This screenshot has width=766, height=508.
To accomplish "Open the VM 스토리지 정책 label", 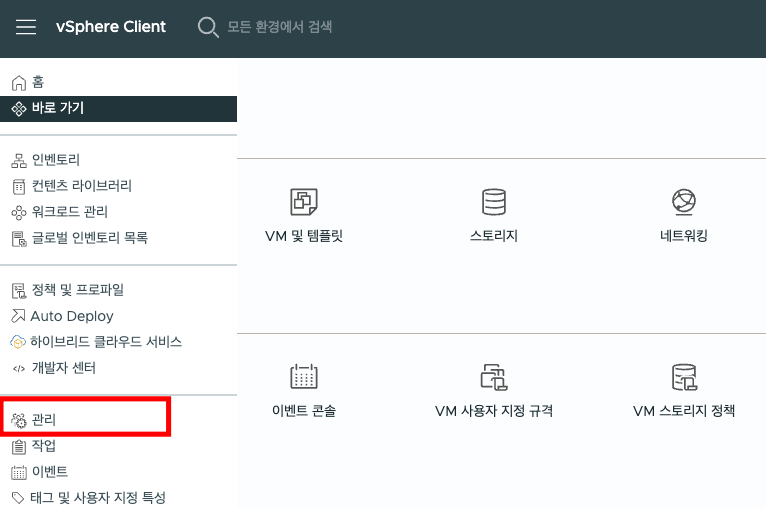I will pyautogui.click(x=684, y=410).
